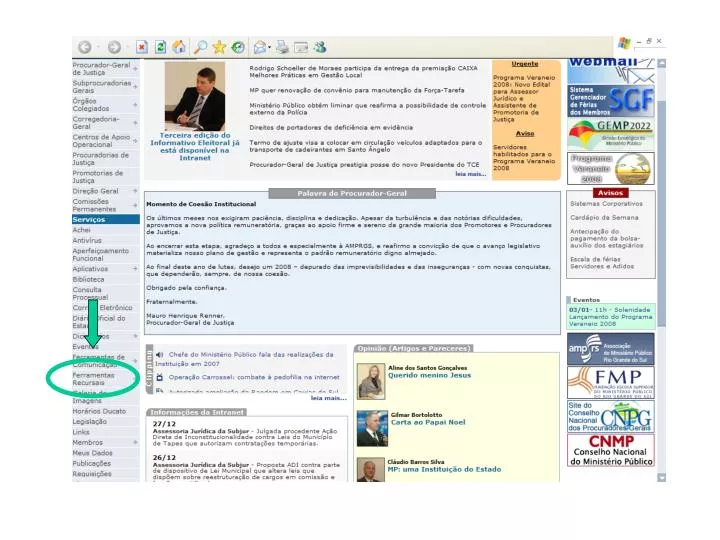
Task: Open the browser Home page icon
Action: click(179, 47)
